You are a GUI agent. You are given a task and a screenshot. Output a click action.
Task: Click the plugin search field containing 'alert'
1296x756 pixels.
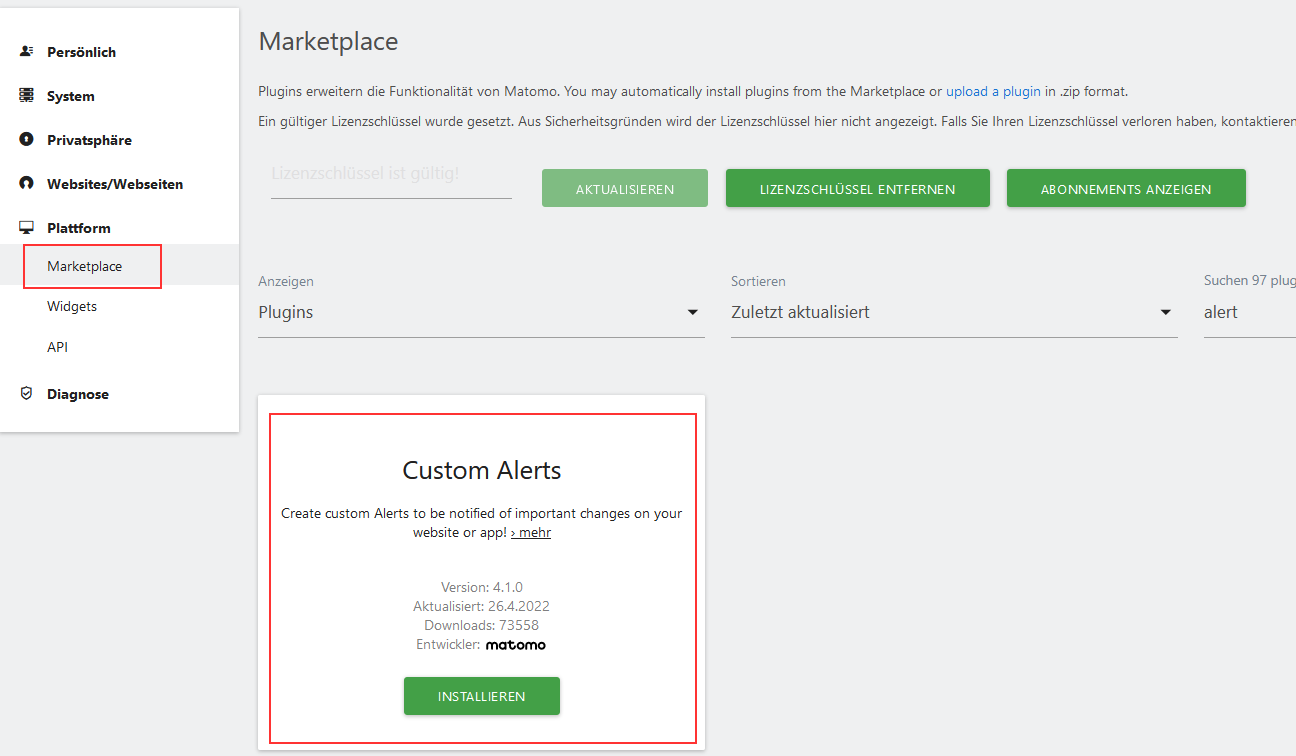pyautogui.click(x=1250, y=312)
